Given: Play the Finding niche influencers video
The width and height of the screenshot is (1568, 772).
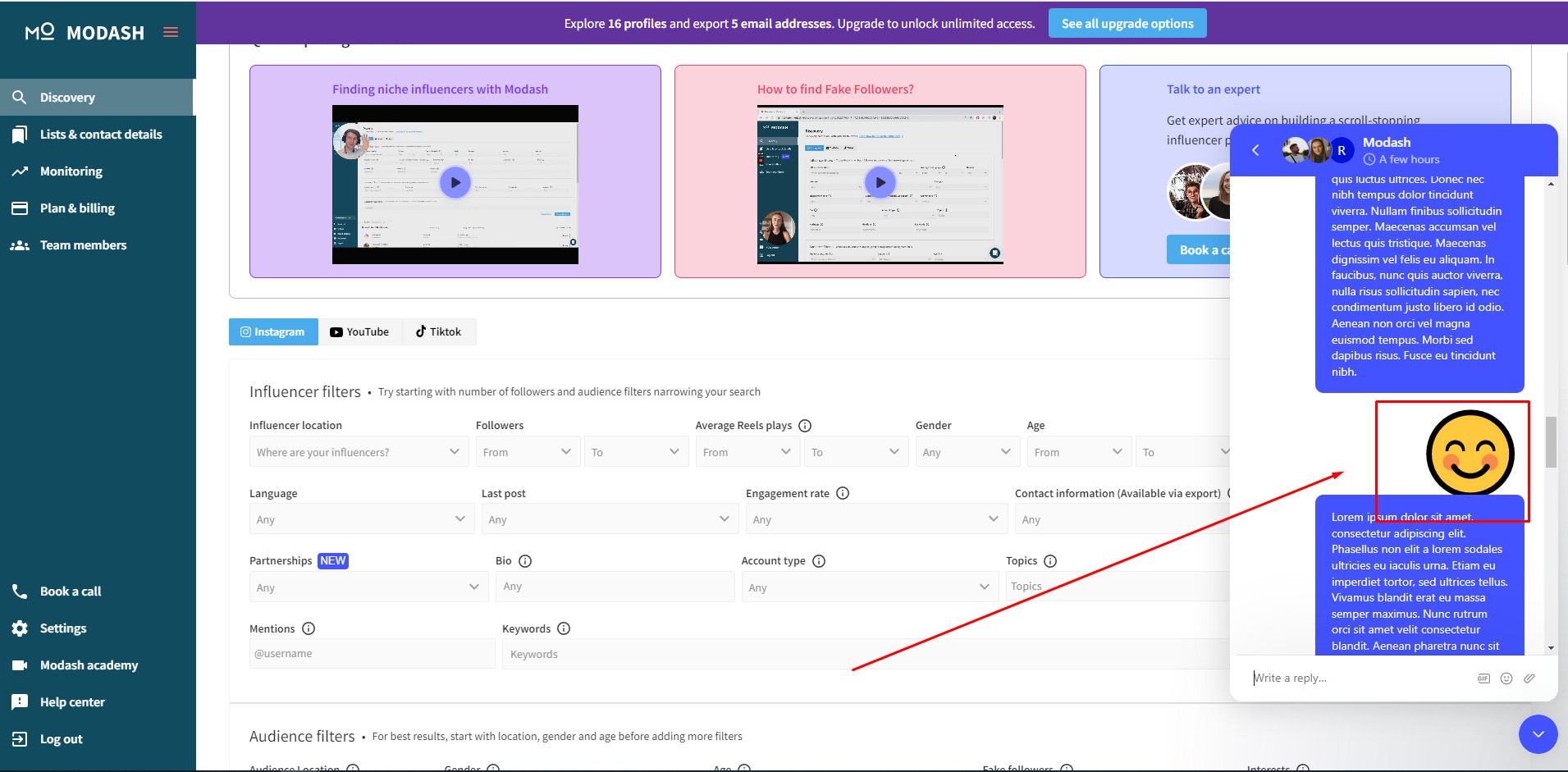Looking at the screenshot, I should [455, 182].
